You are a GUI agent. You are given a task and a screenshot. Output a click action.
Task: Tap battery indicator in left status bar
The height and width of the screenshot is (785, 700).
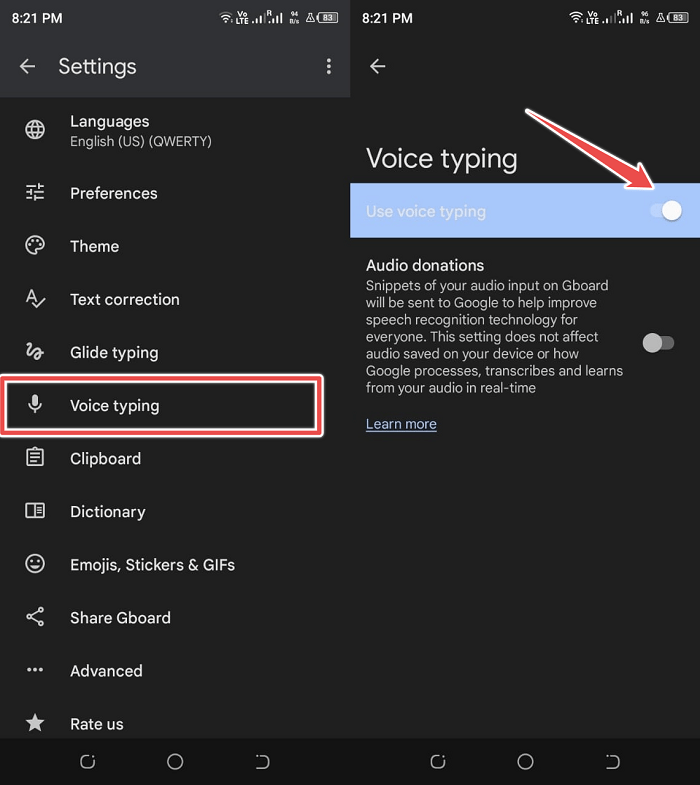coord(327,18)
